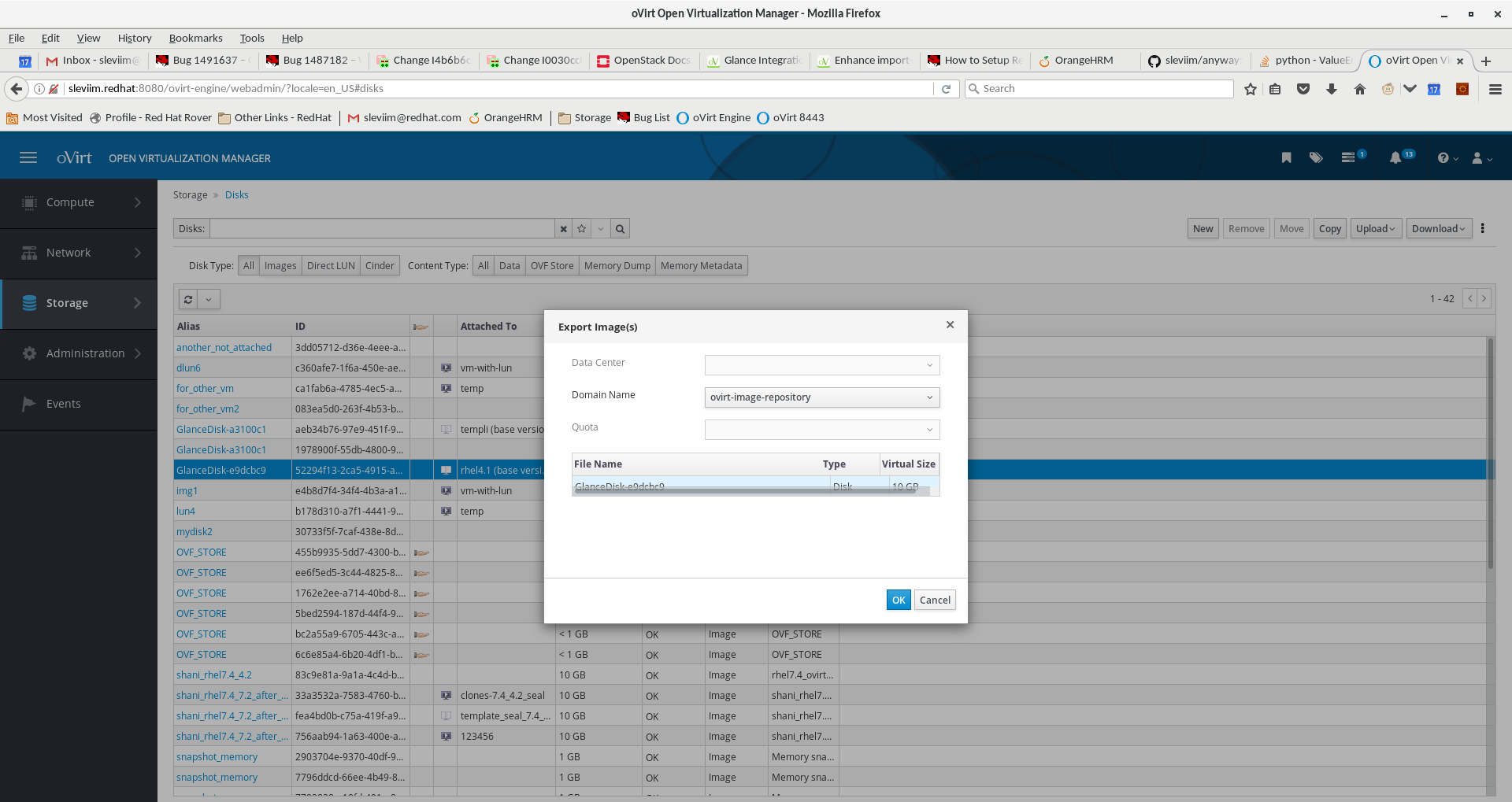Open notifications bell with 13 alerts
Image resolution: width=1512 pixels, height=802 pixels.
pyautogui.click(x=1395, y=157)
